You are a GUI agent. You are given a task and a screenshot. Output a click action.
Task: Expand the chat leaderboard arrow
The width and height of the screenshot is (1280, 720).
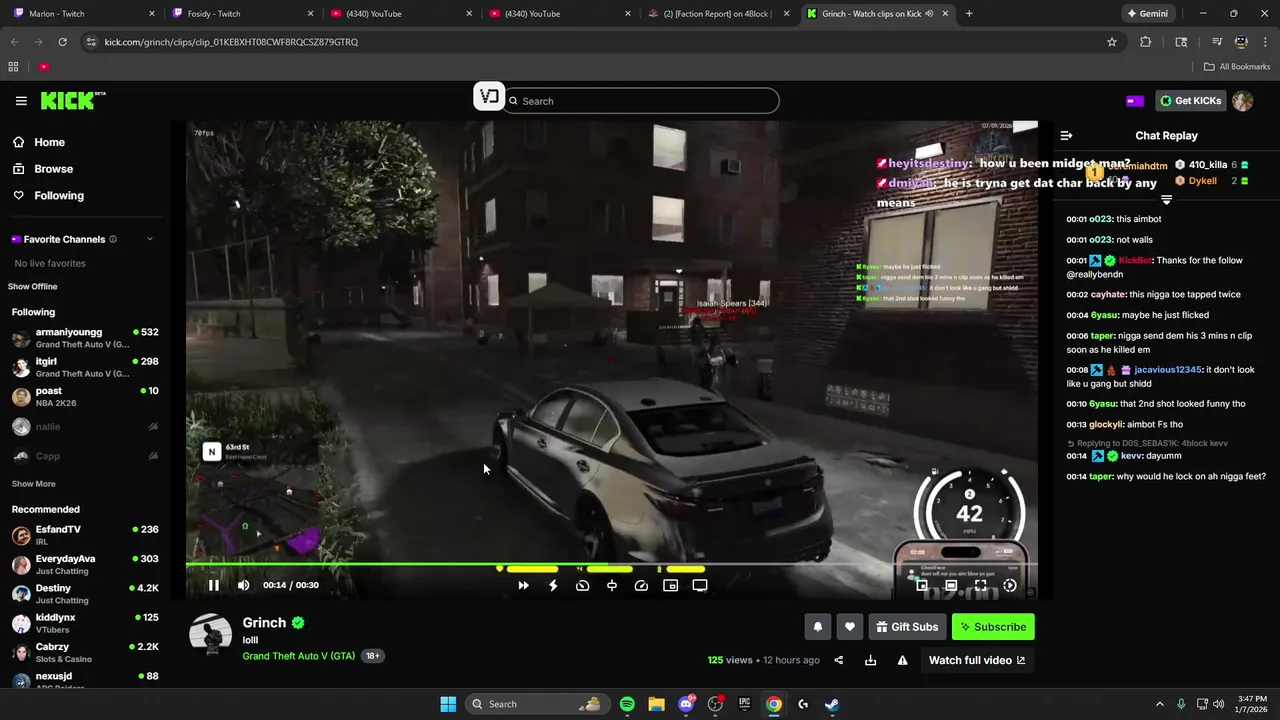[x=1166, y=200]
